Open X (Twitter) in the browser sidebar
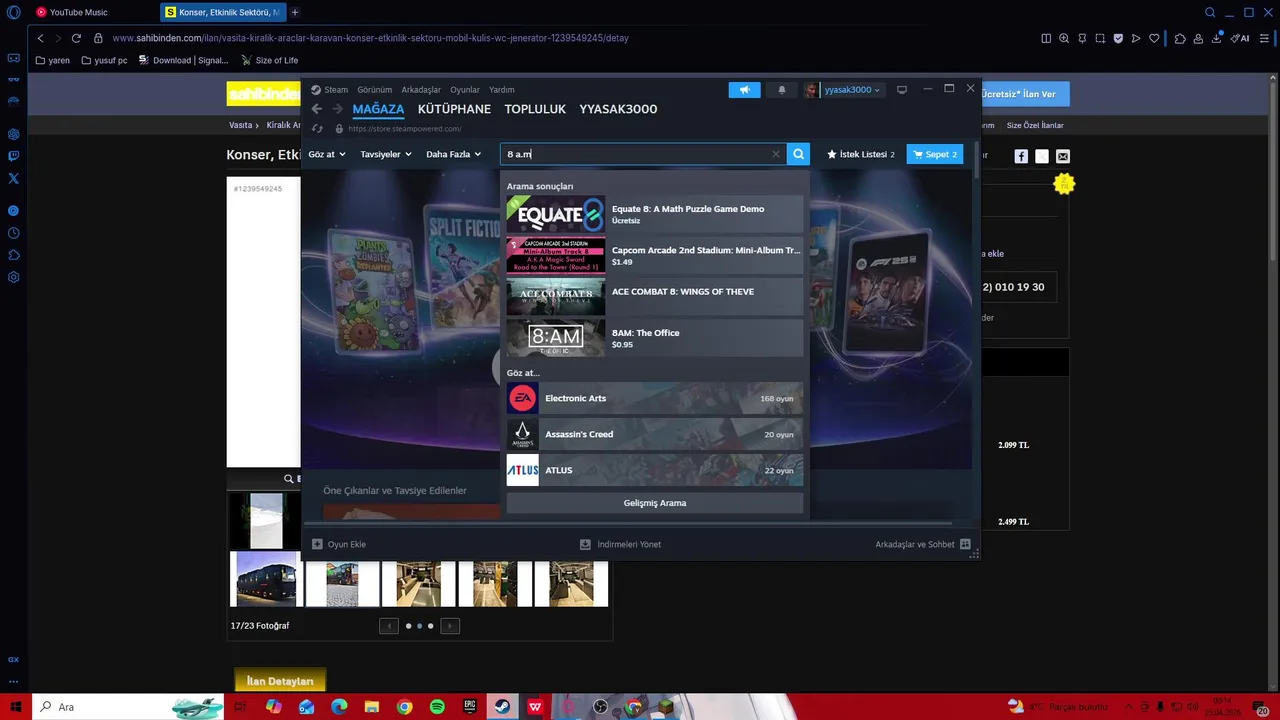Image resolution: width=1280 pixels, height=720 pixels. coord(13,178)
